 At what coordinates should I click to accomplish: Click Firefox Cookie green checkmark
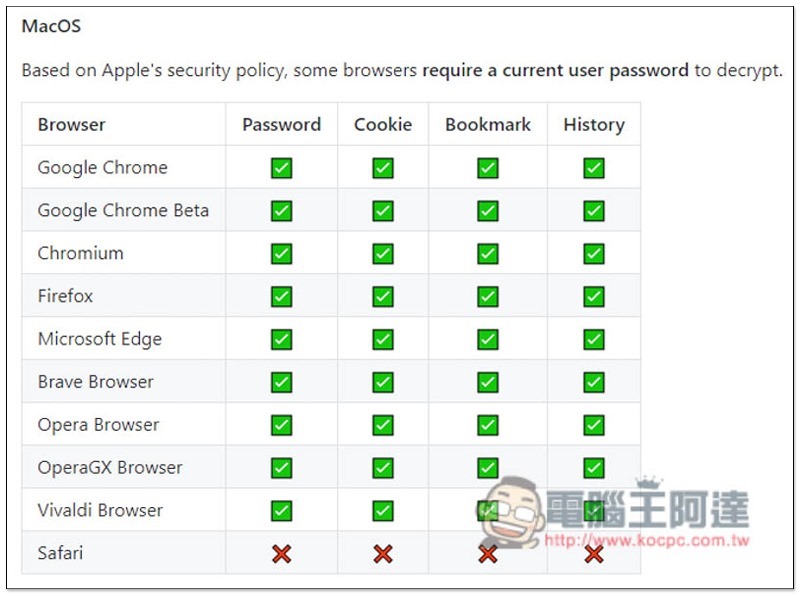[383, 296]
